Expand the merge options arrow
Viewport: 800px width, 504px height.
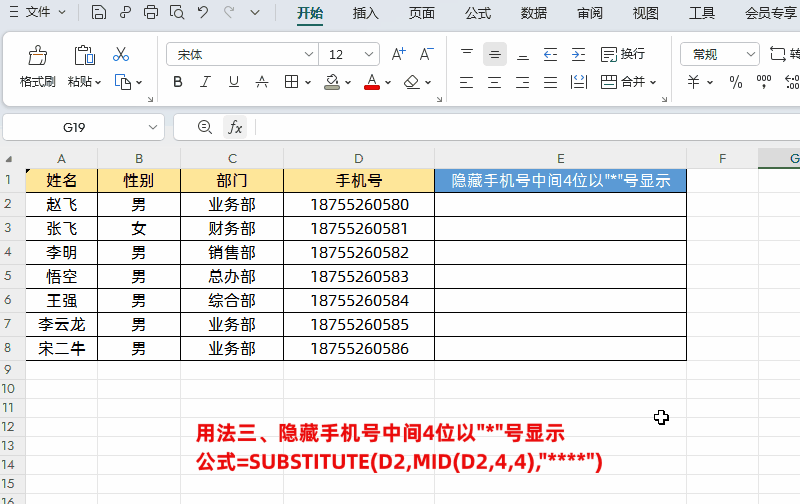[653, 82]
